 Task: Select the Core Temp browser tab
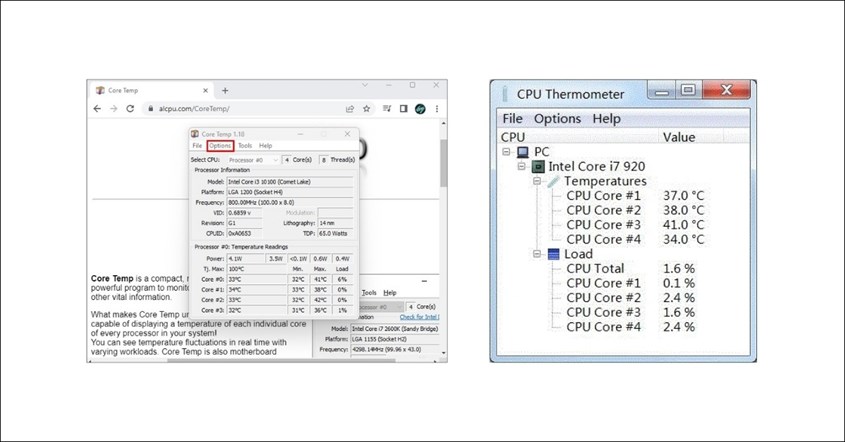pos(151,91)
